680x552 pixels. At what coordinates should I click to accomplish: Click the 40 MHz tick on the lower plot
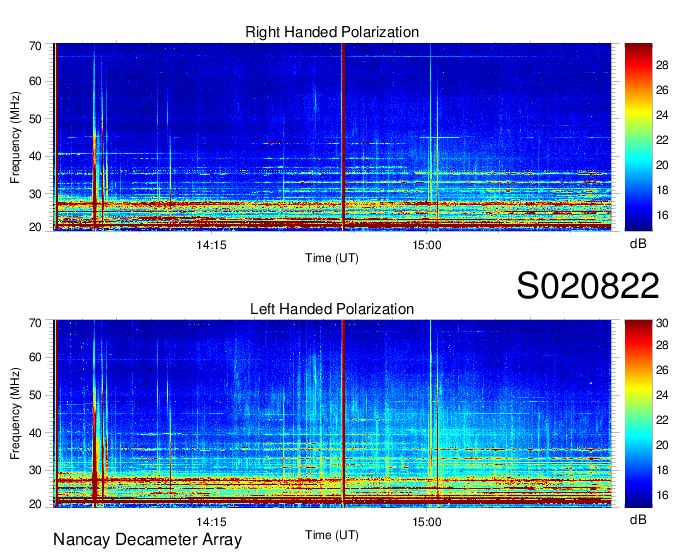[35, 433]
